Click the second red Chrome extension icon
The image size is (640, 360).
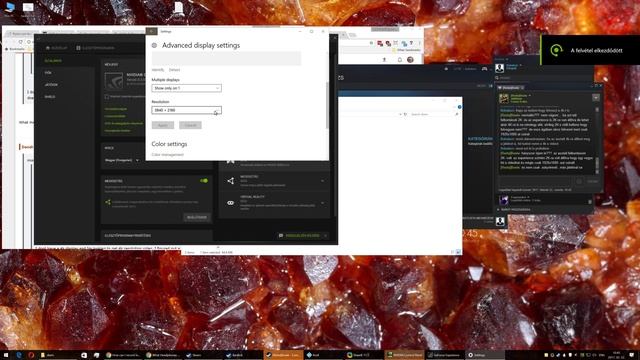[x=388, y=43]
